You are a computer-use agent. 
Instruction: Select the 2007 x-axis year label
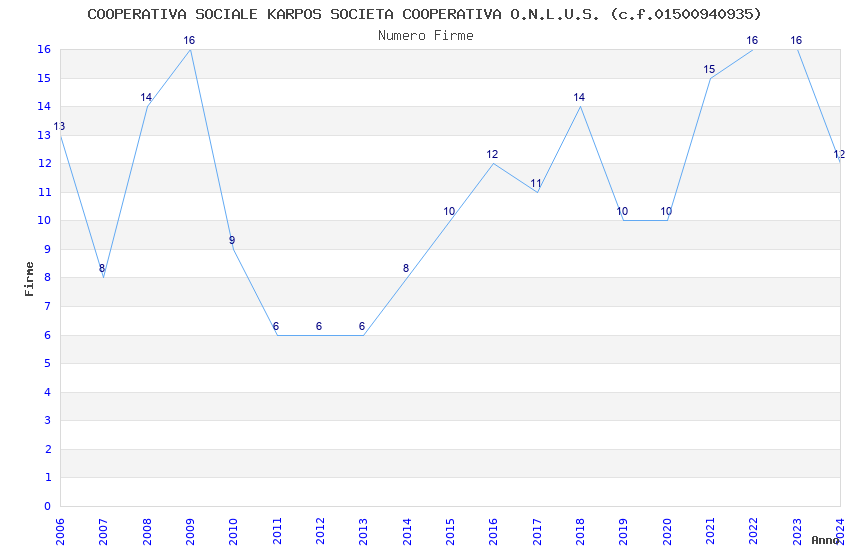[x=103, y=532]
